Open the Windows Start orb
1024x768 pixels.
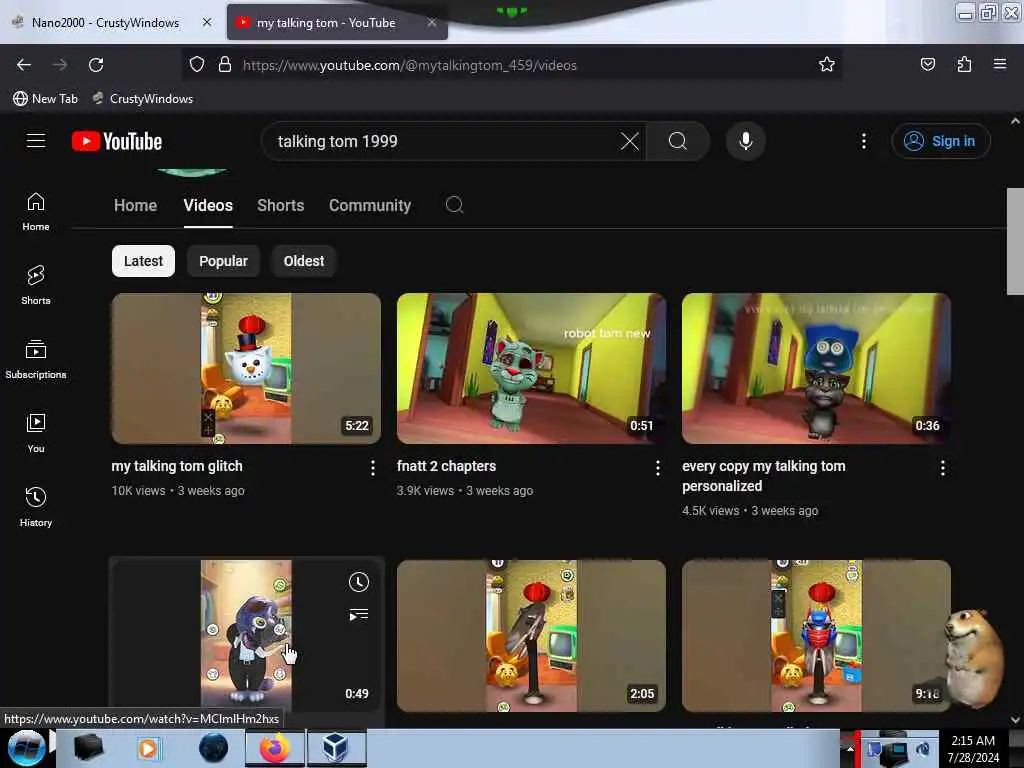(26, 748)
